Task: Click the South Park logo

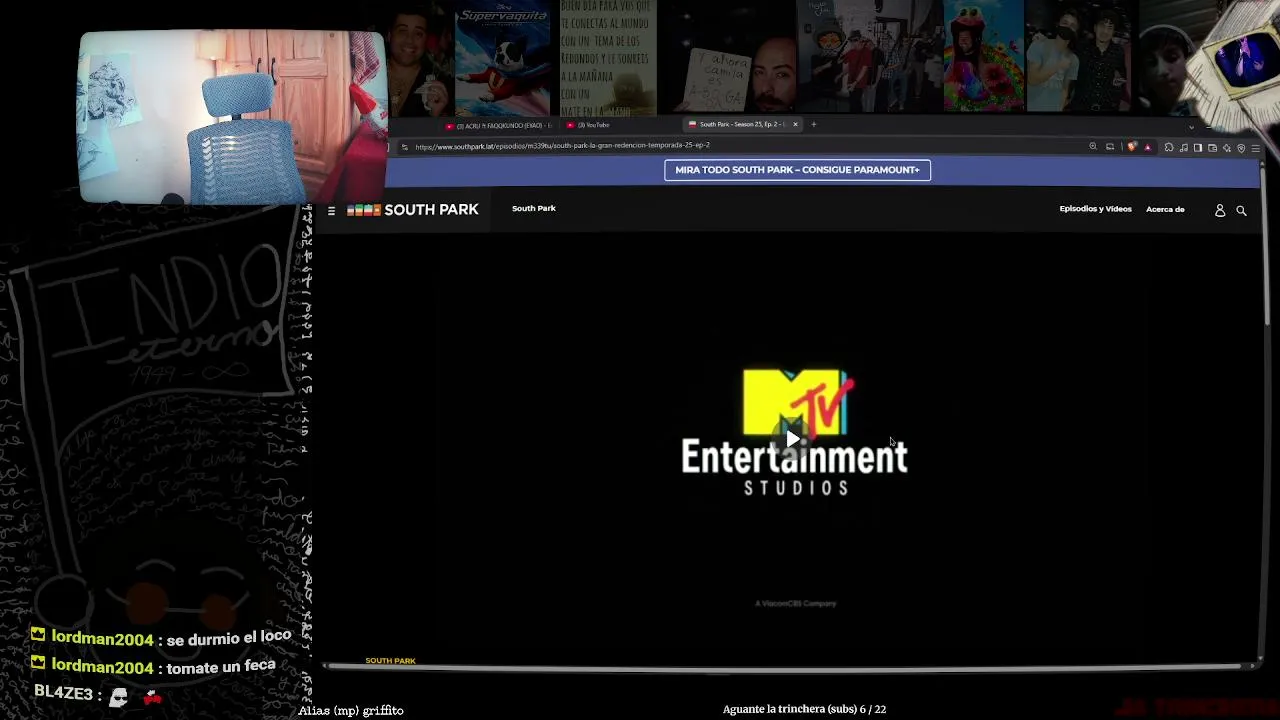Action: coord(413,210)
